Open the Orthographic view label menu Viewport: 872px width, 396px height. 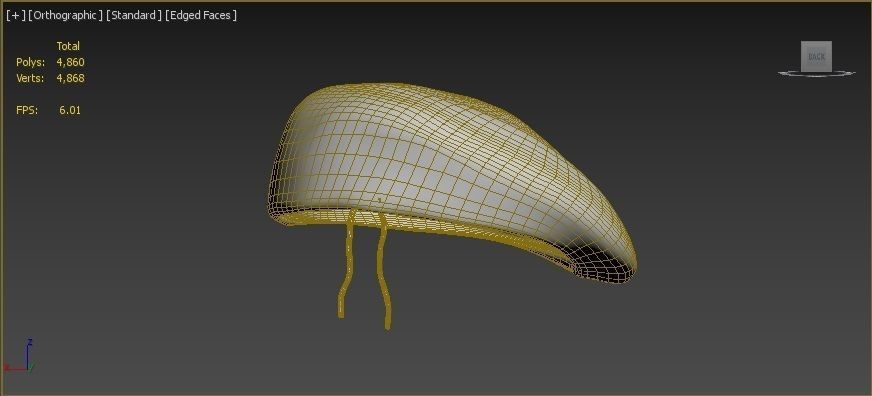[x=65, y=16]
